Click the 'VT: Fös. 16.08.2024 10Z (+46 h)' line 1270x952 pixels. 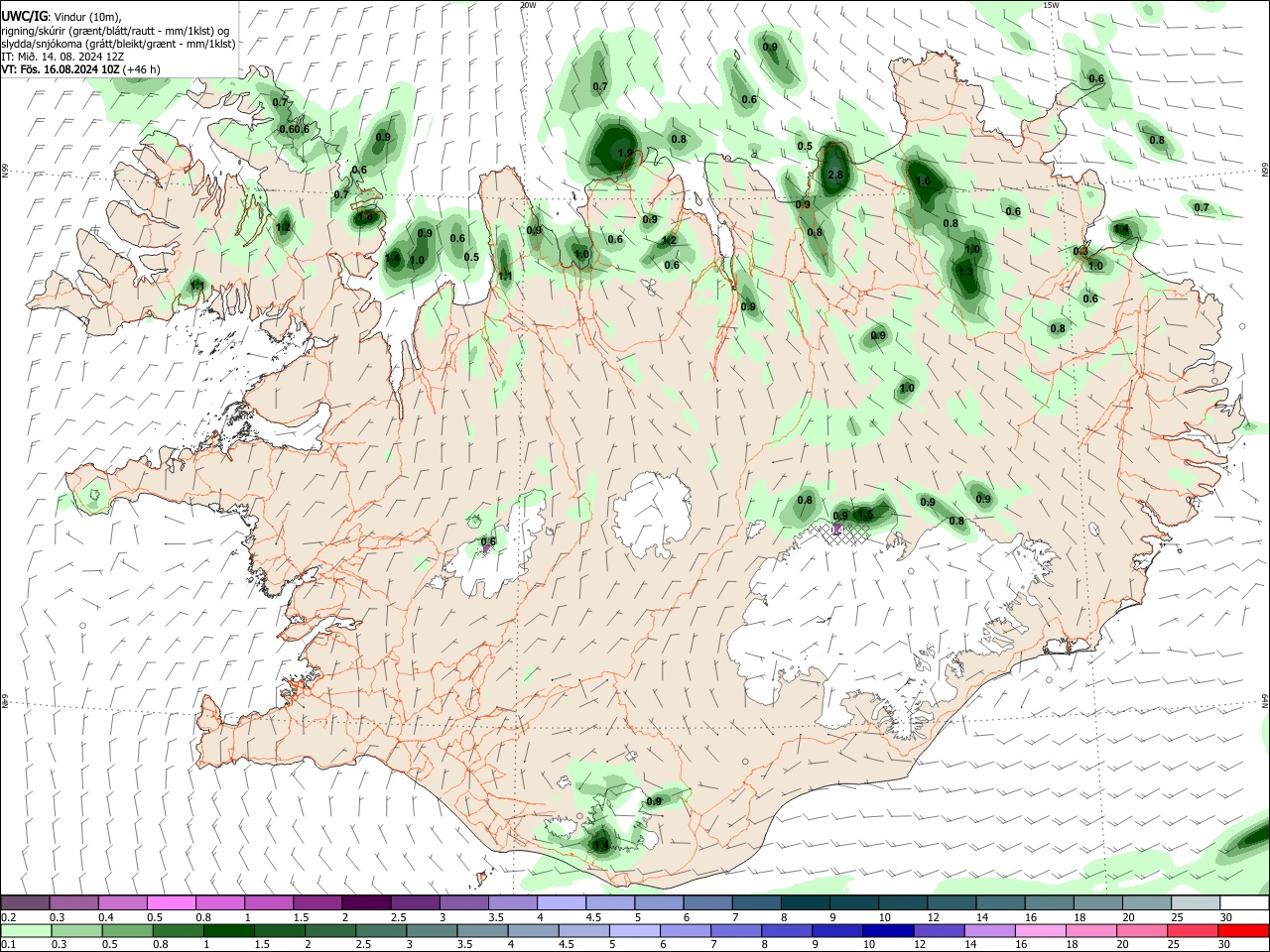pos(80,69)
